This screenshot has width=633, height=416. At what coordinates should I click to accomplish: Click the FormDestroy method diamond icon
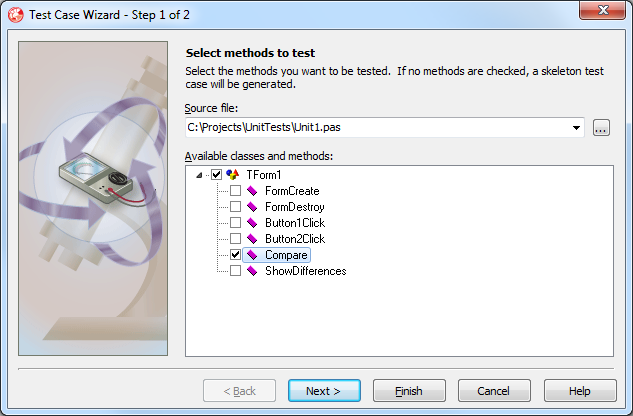252,207
